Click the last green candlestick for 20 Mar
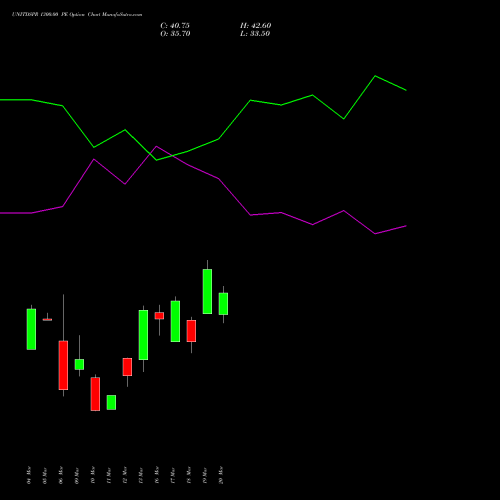This screenshot has width=500, height=500. pyautogui.click(x=223, y=304)
